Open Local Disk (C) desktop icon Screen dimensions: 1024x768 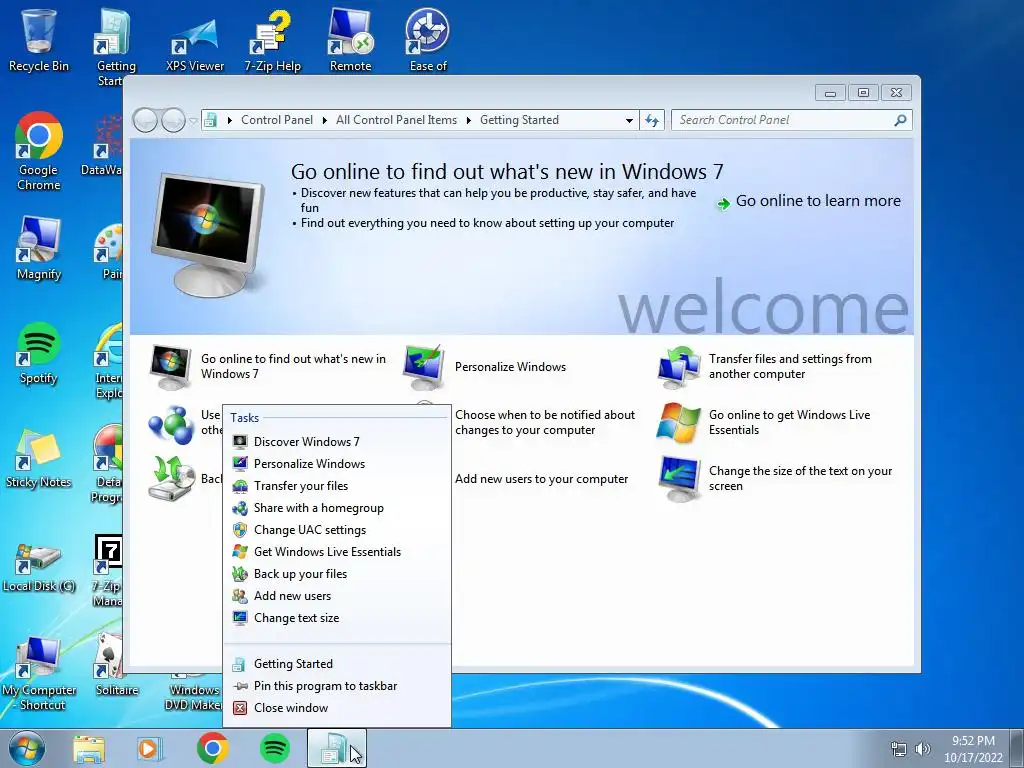pos(39,567)
